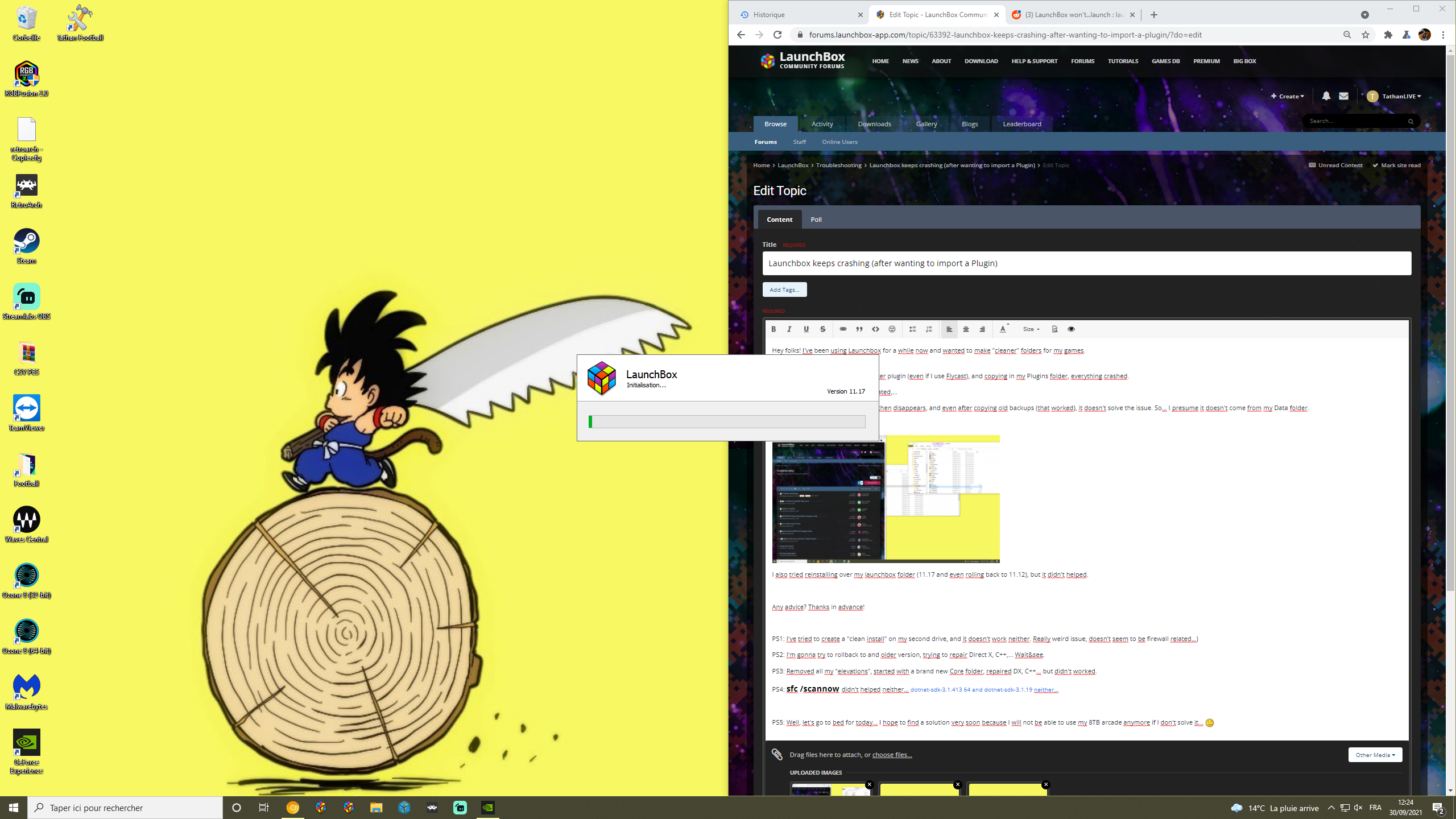Align text right in the editor
This screenshot has width=1456, height=819.
pos(982,329)
